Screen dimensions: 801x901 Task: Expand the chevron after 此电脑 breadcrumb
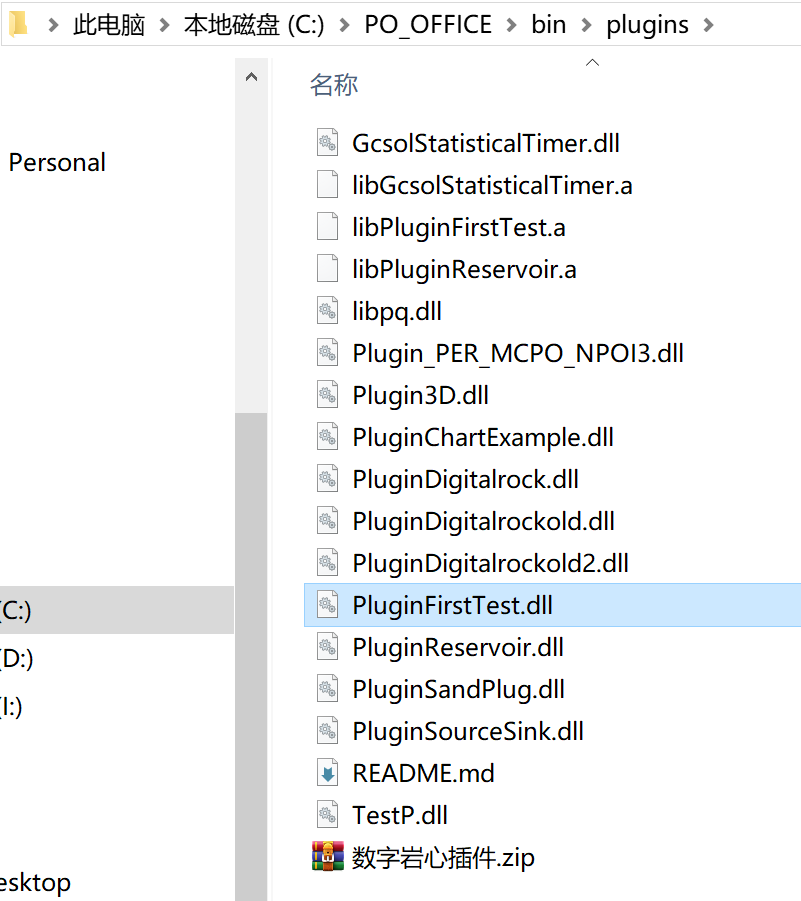tap(164, 25)
